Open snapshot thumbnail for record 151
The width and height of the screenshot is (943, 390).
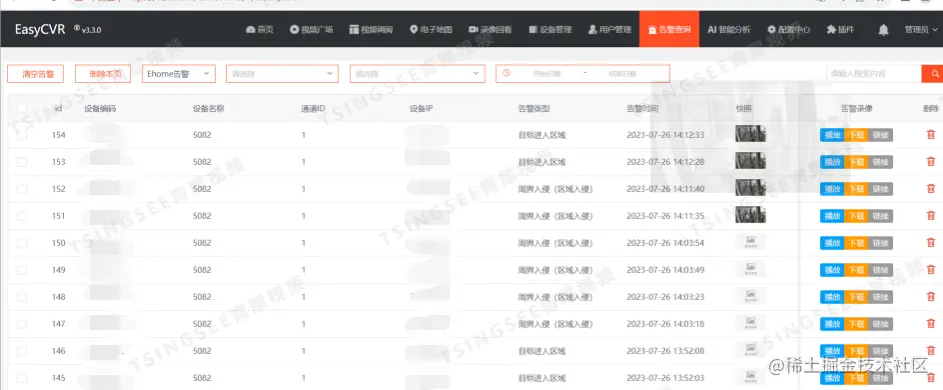(x=750, y=215)
